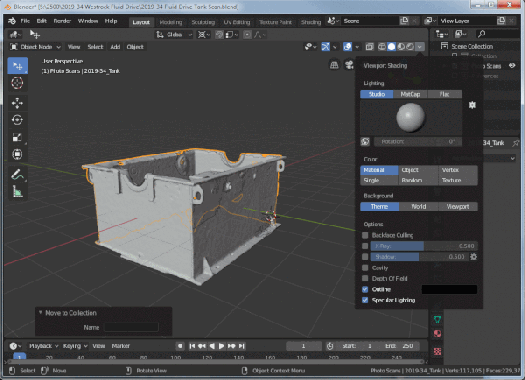The width and height of the screenshot is (525, 380).
Task: Open the Keying dropdown in timeline
Action: coord(75,346)
